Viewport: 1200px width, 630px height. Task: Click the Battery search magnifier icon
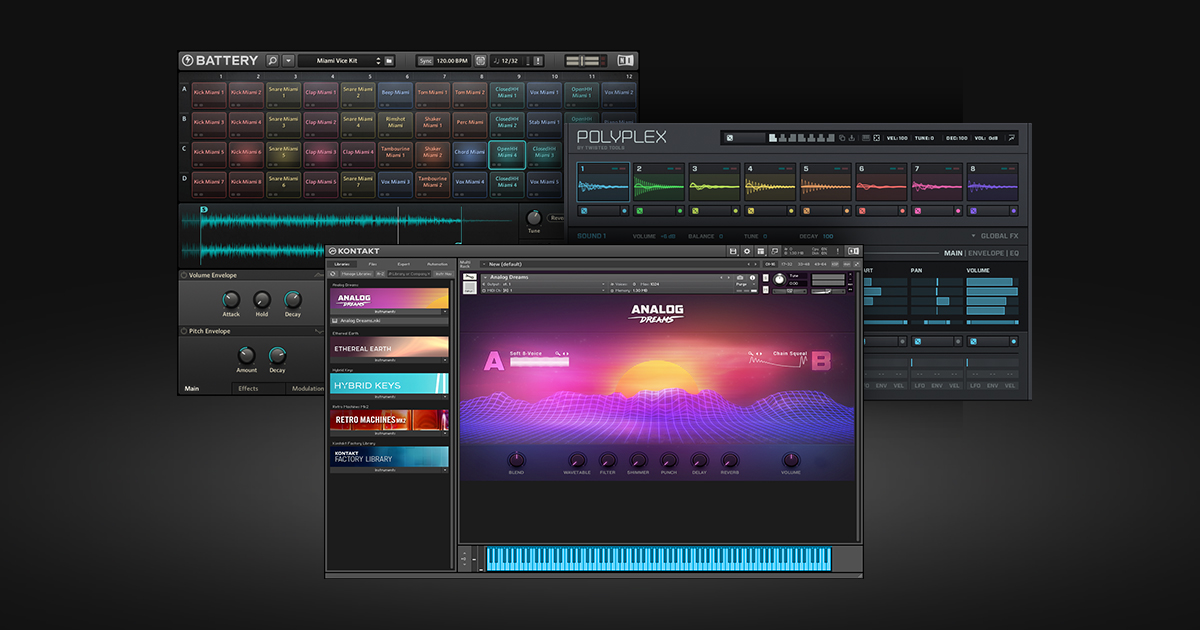click(x=273, y=61)
